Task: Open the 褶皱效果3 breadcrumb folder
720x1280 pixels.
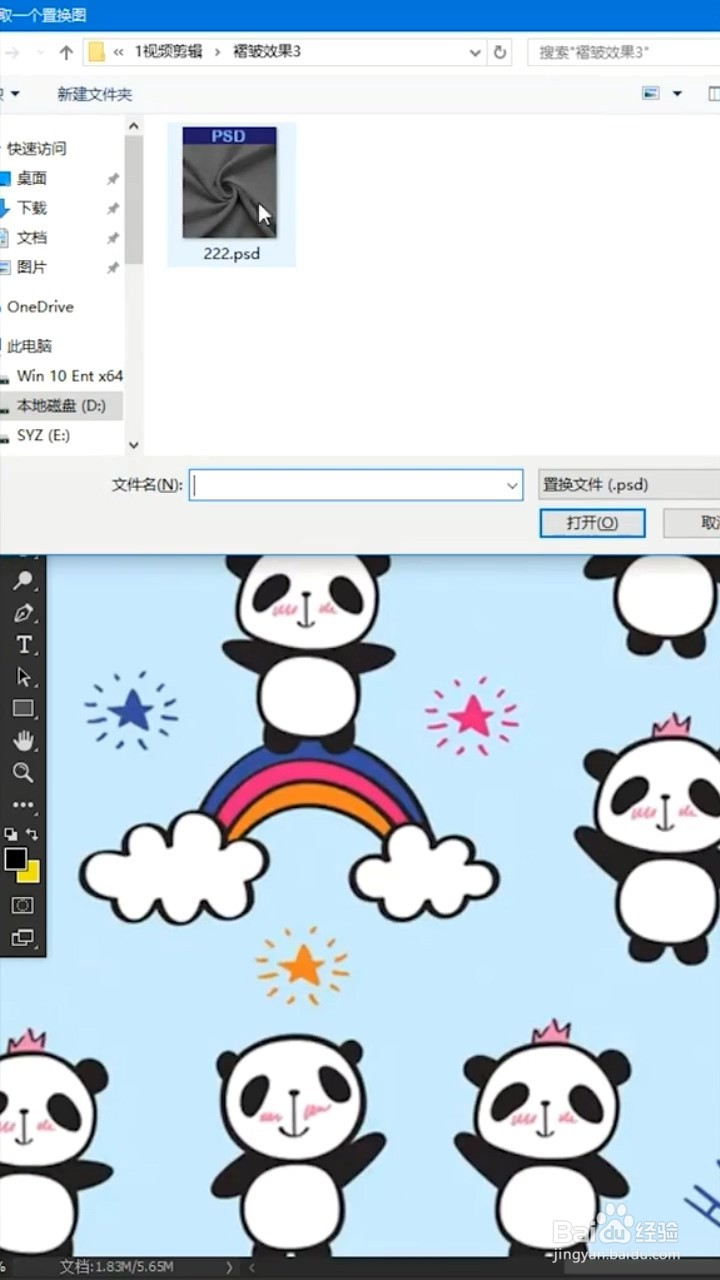Action: (267, 52)
